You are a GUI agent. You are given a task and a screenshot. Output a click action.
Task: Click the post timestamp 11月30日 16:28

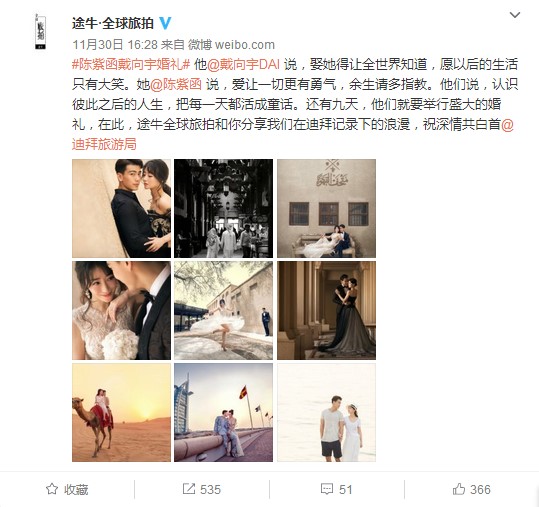tap(115, 44)
